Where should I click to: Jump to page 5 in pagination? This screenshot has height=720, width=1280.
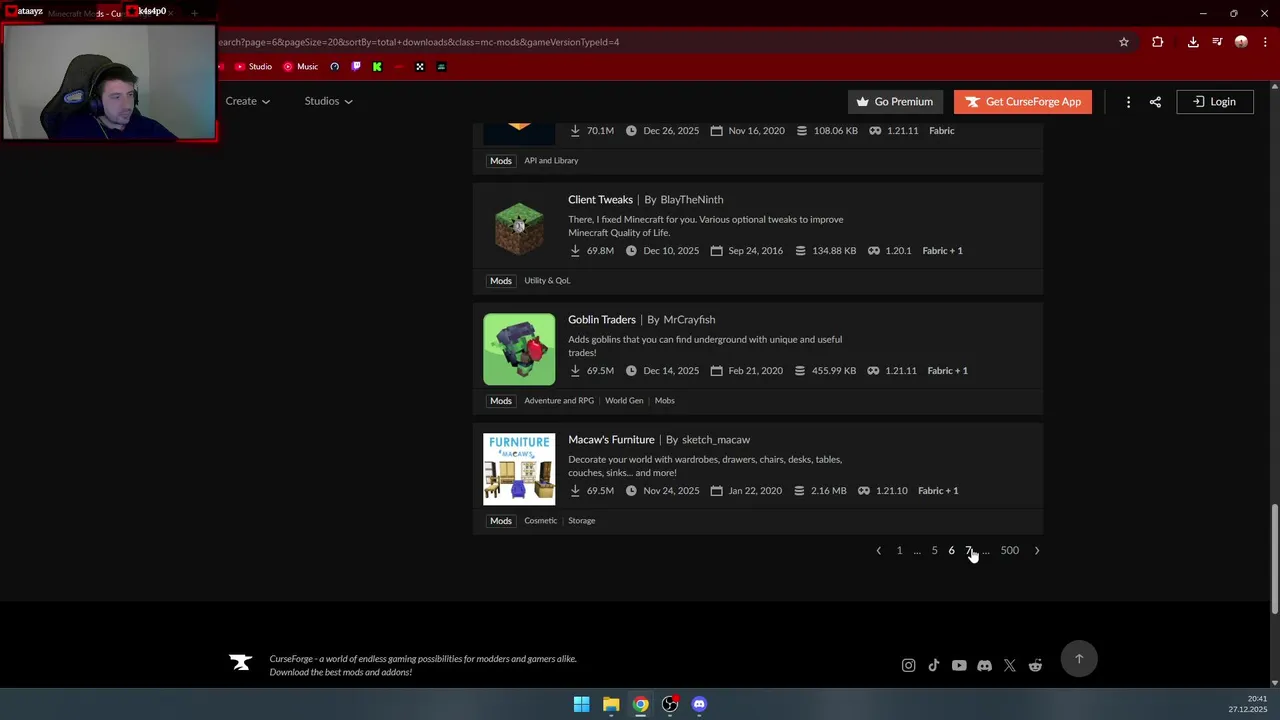tap(935, 551)
